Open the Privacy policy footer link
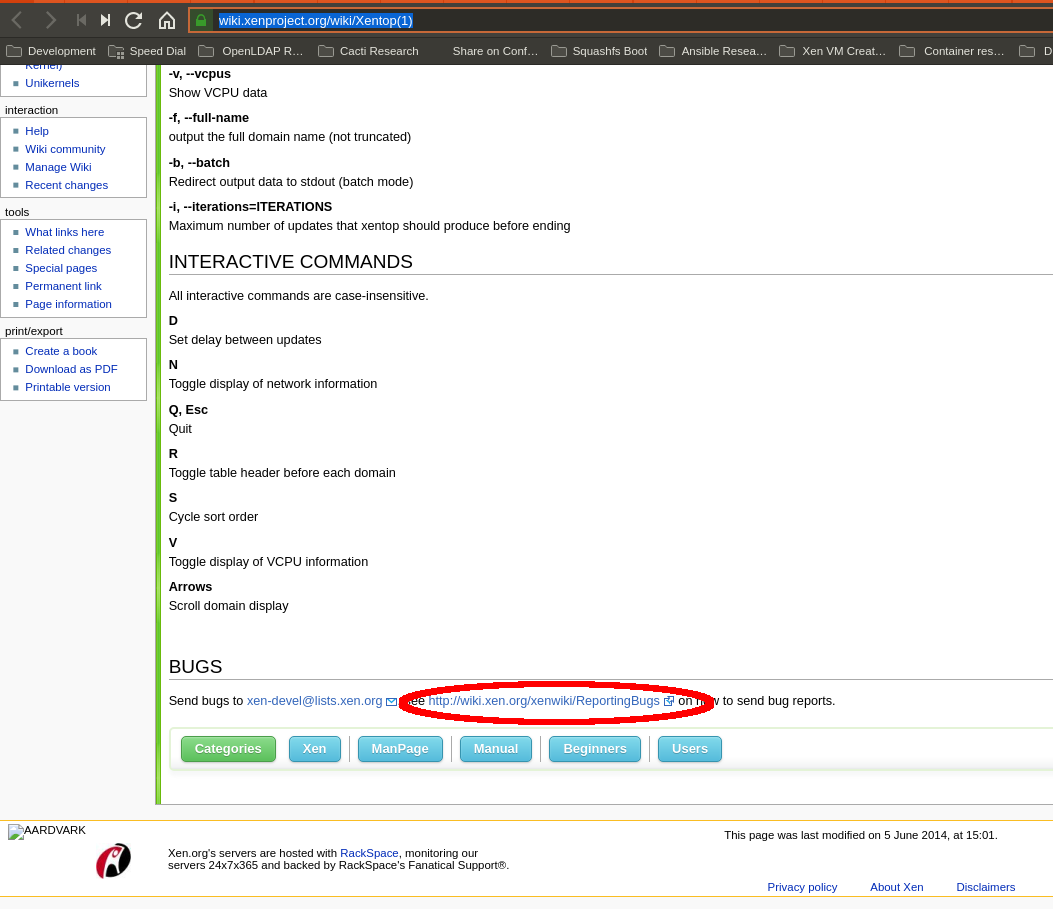Image resolution: width=1053 pixels, height=909 pixels. coord(802,887)
